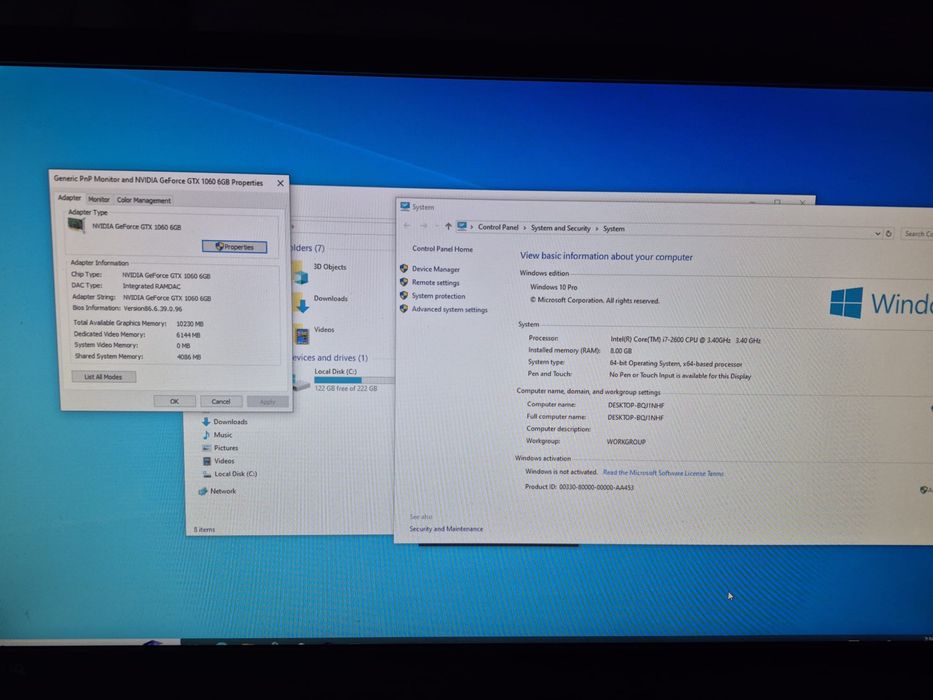This screenshot has height=700, width=933.
Task: Click '10230 MB' total graphics memory value
Action: point(190,324)
